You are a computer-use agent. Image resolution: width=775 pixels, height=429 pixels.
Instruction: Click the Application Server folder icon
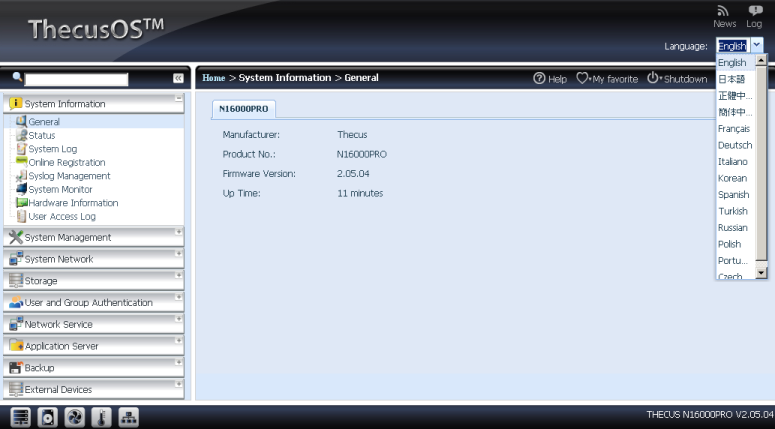(16, 345)
